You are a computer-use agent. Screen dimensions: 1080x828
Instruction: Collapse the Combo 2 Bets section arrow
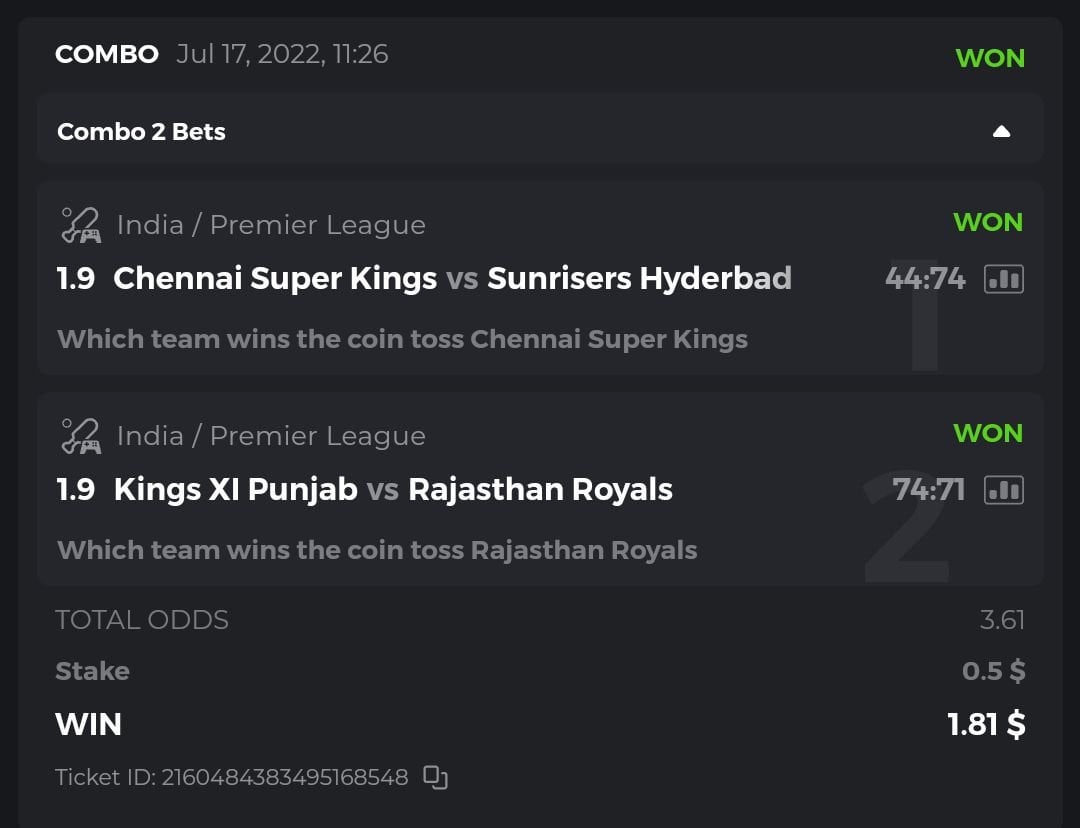point(1001,132)
